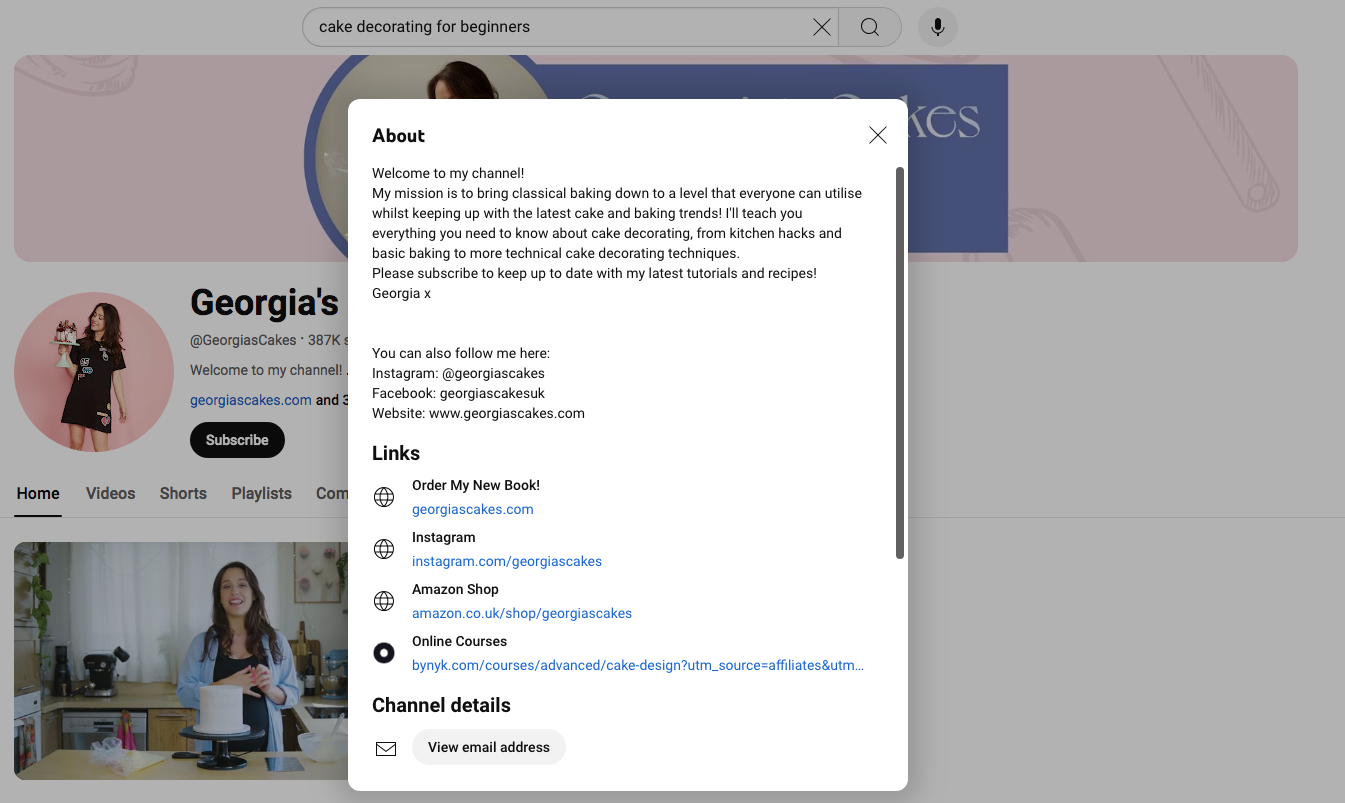Viewport: 1345px width, 803px height.
Task: Close the About dialog
Action: click(878, 135)
